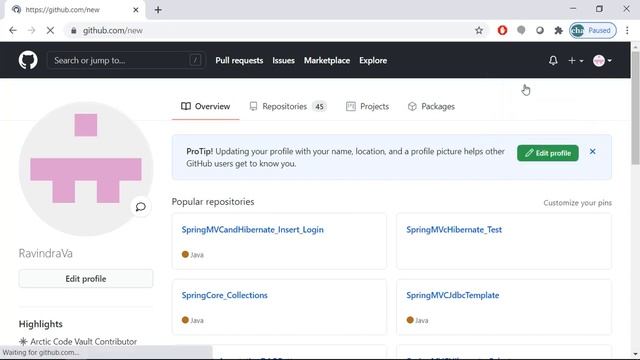The height and width of the screenshot is (360, 640).
Task: Dismiss the ProTip banner
Action: (593, 152)
